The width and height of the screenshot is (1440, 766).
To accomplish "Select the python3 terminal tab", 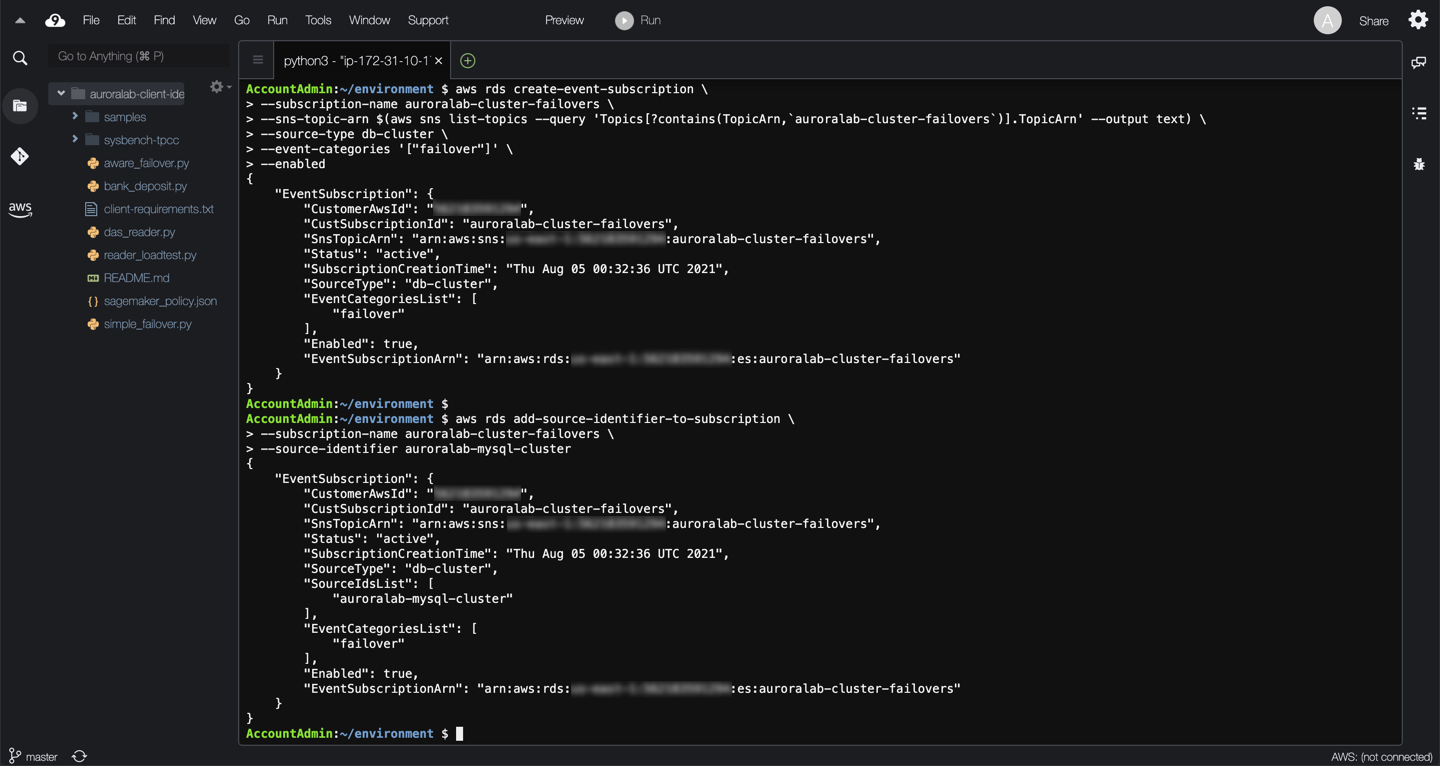I will pyautogui.click(x=356, y=61).
